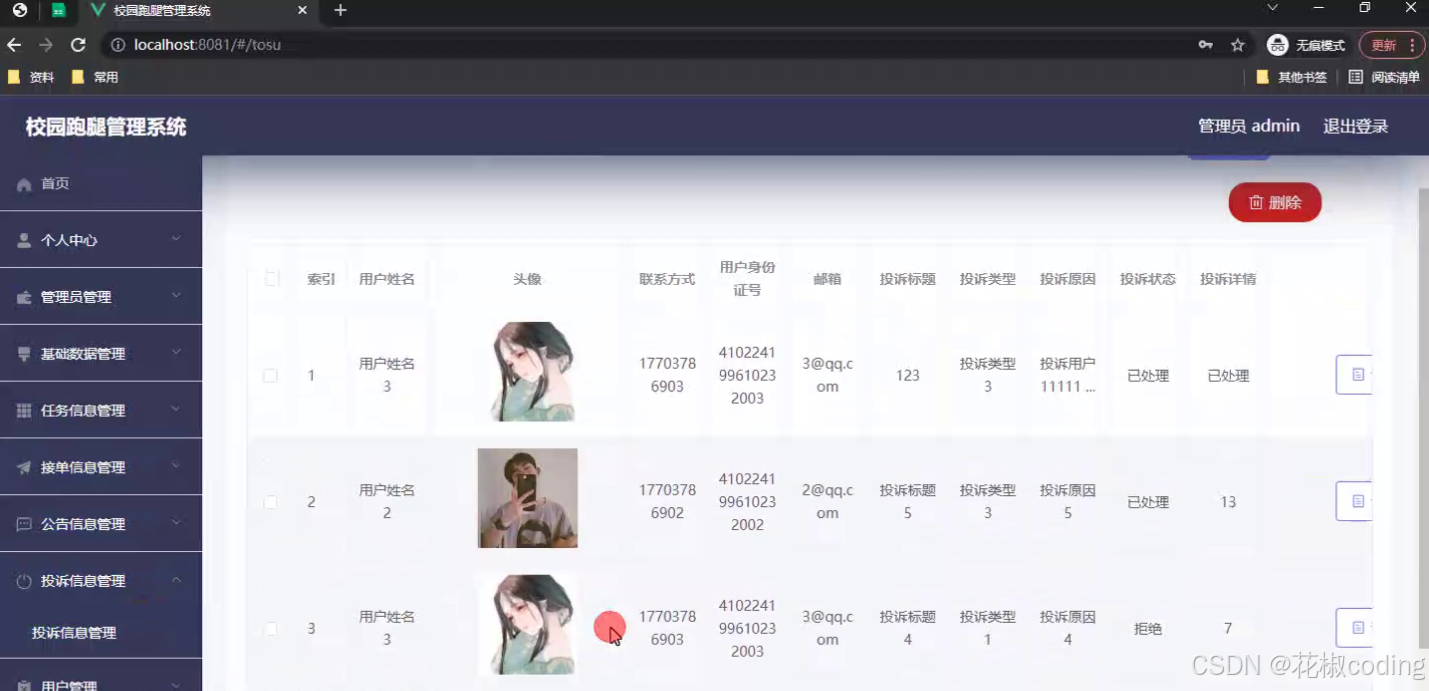Expand the 任务信息管理 menu chevron
The image size is (1429, 691).
click(176, 410)
